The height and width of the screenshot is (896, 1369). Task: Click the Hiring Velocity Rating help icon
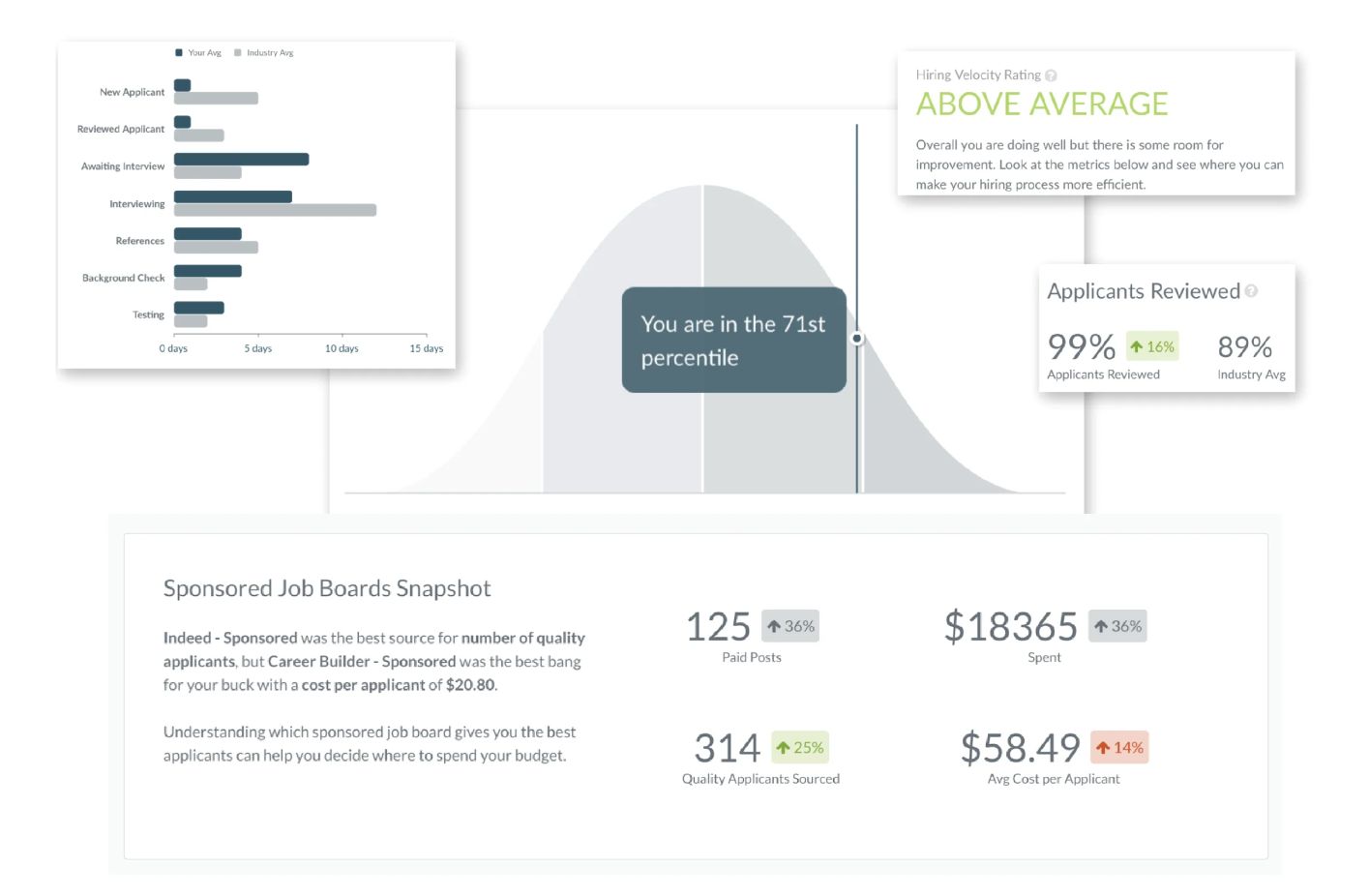point(1051,75)
